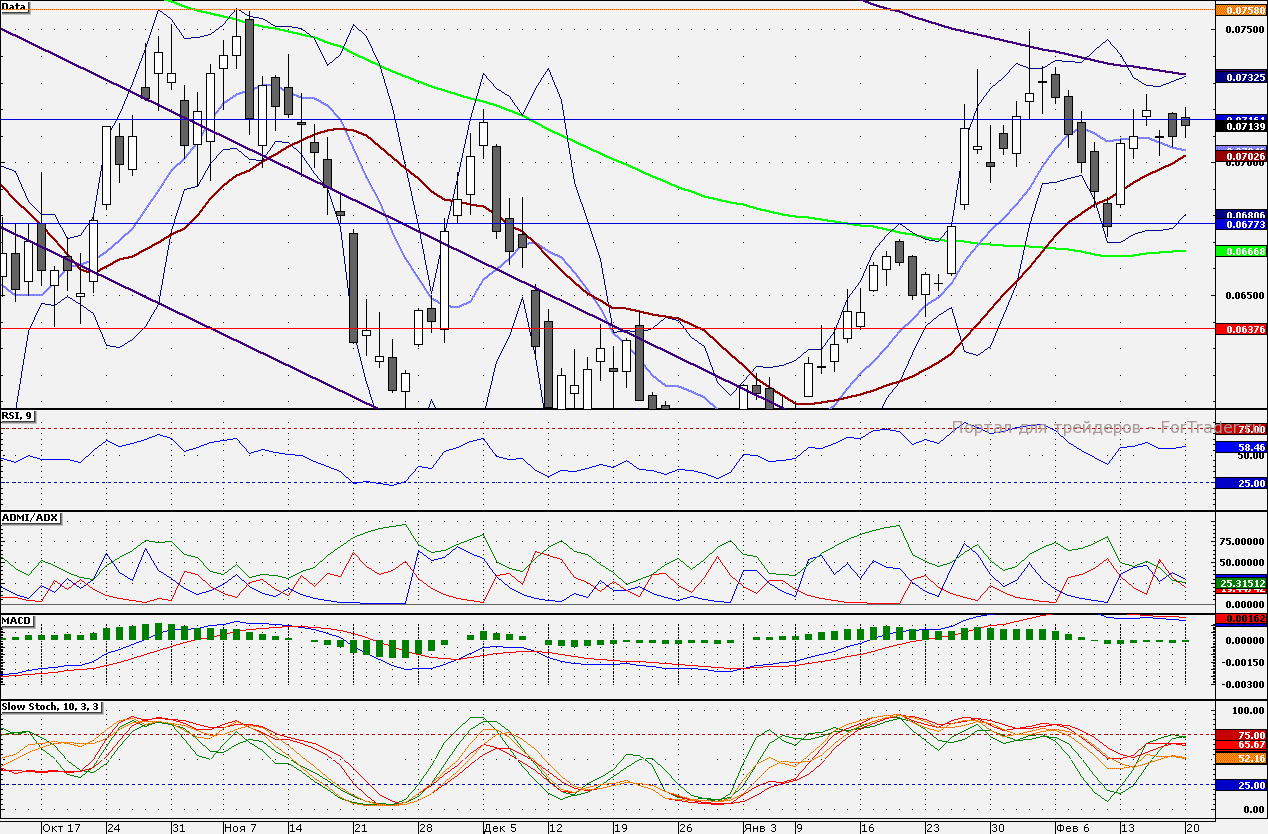Select the dark blue 0.07325 price tag
This screenshot has height=834, width=1268.
tap(1239, 77)
